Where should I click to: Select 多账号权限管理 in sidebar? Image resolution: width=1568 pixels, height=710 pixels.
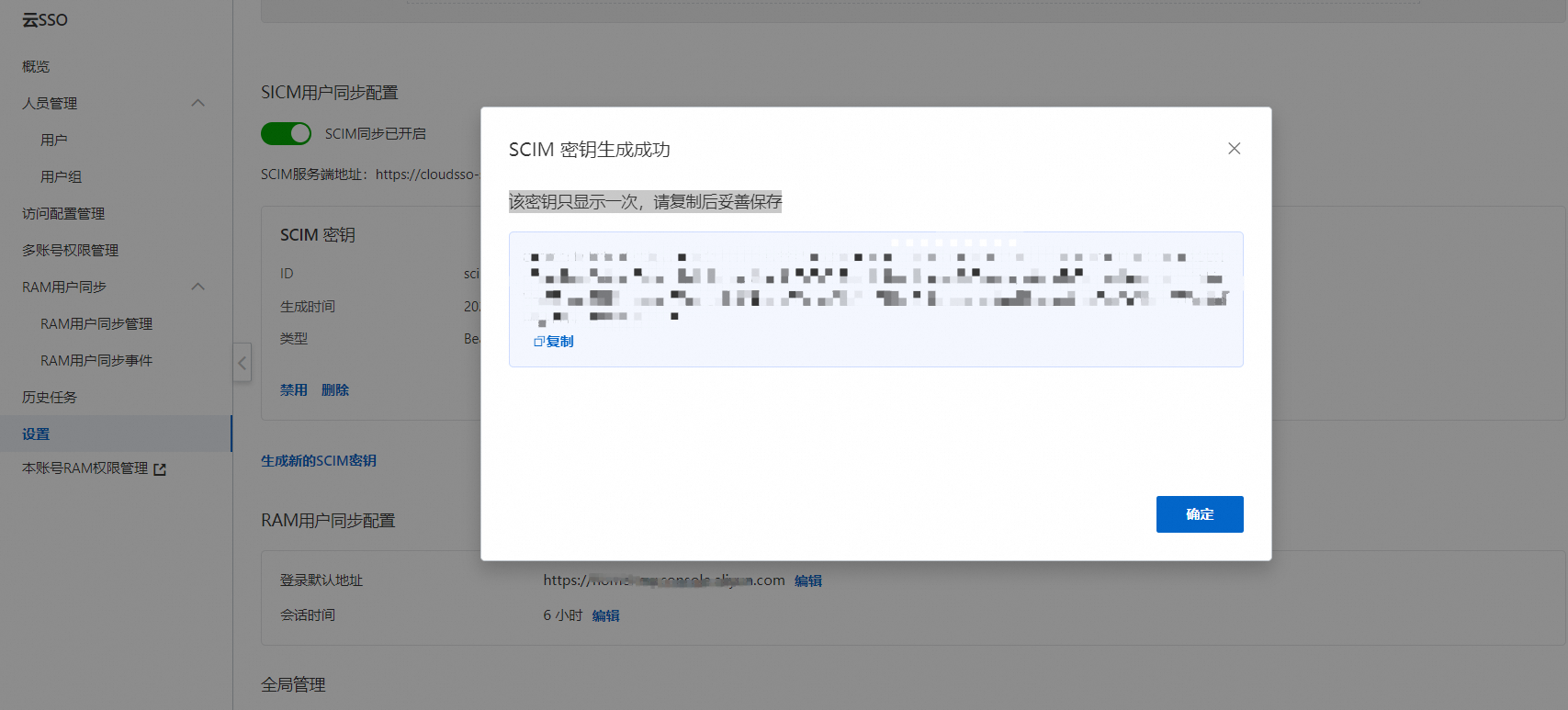(x=71, y=250)
